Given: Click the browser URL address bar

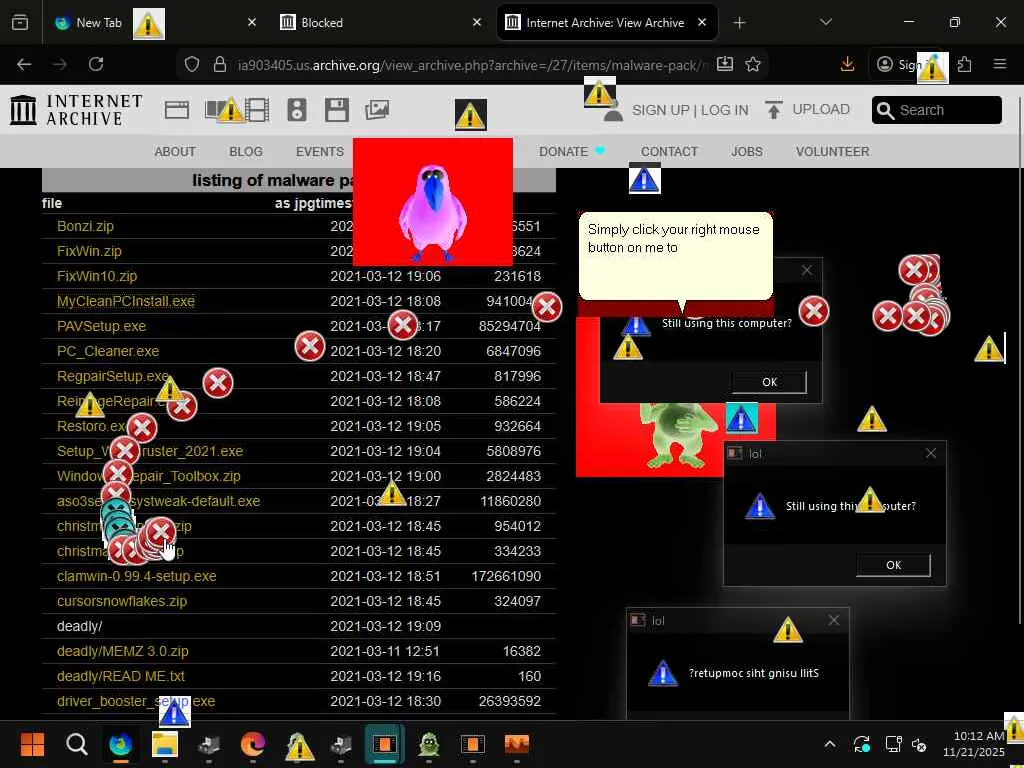Looking at the screenshot, I should 472,64.
